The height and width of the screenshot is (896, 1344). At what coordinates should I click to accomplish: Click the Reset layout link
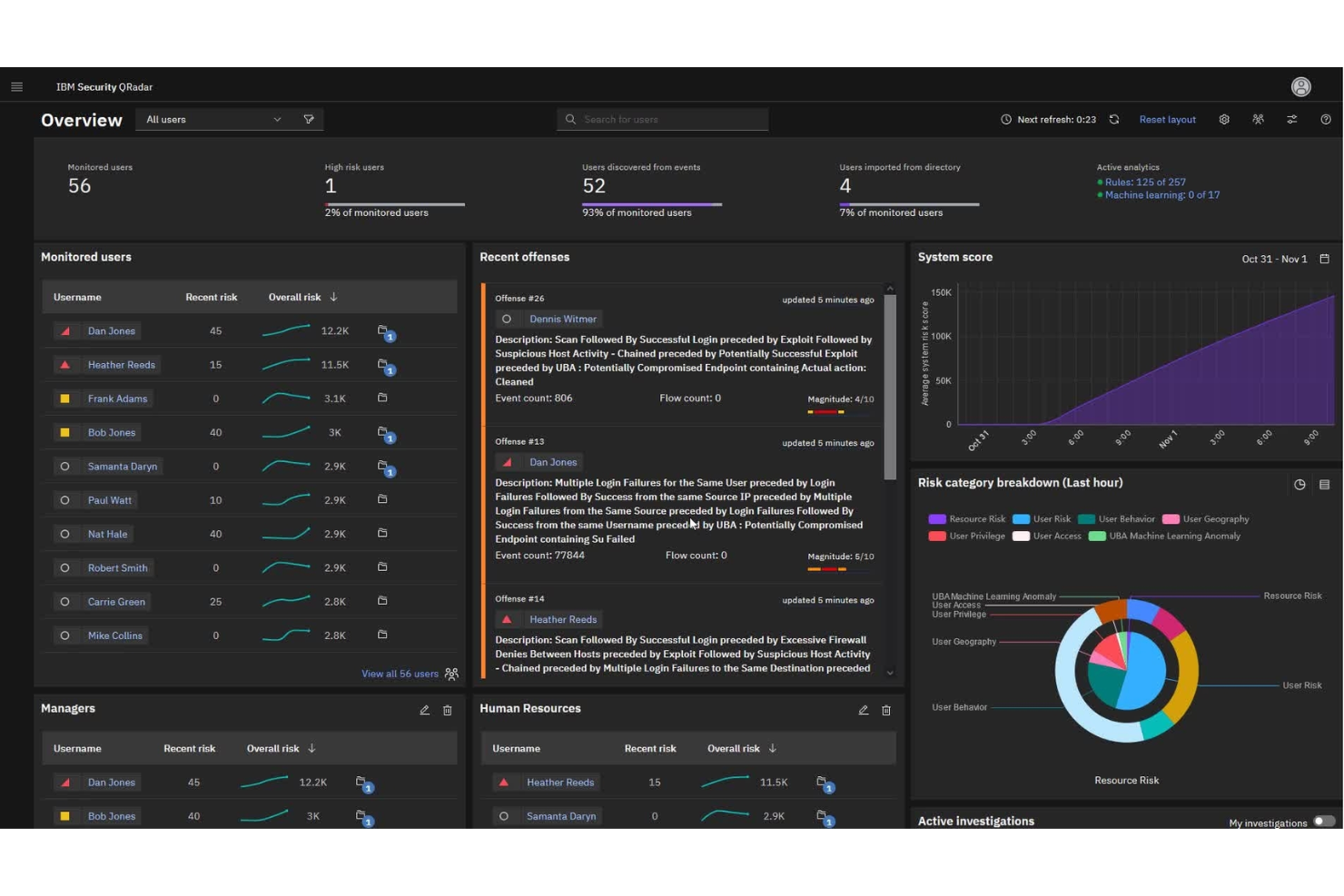click(x=1167, y=119)
